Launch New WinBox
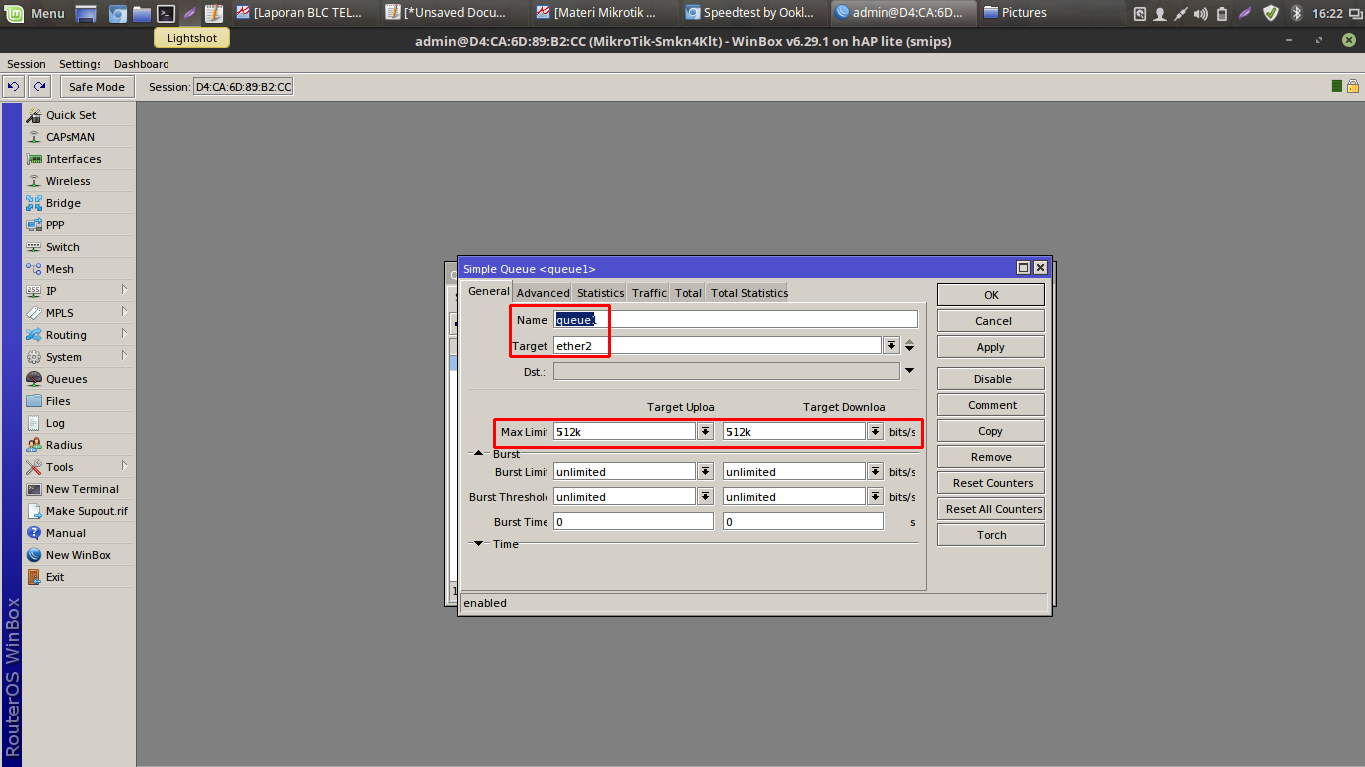The image size is (1365, 767). pos(79,555)
